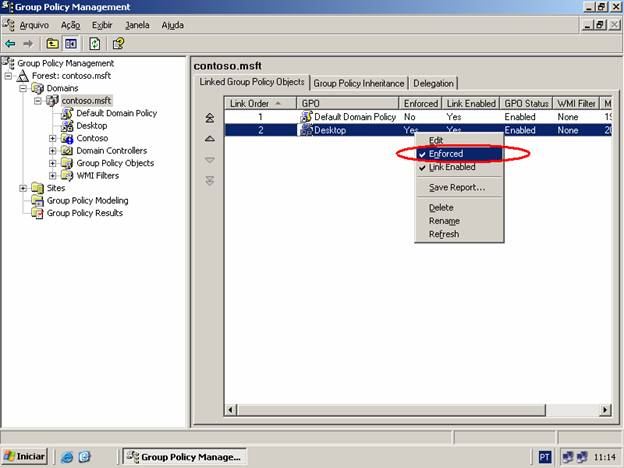This screenshot has height=468, width=624.
Task: Collapse the Domains tree node
Action: [23, 88]
